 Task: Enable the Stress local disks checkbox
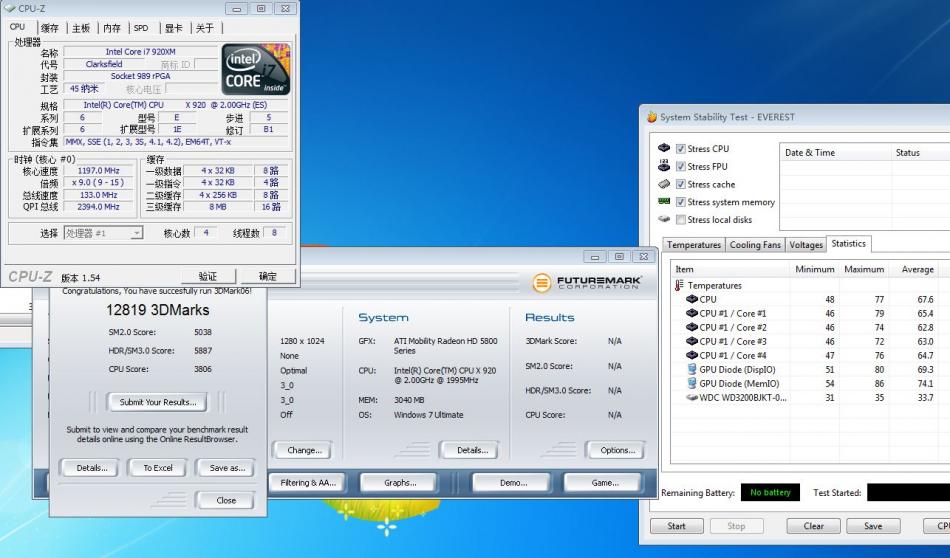click(x=681, y=219)
